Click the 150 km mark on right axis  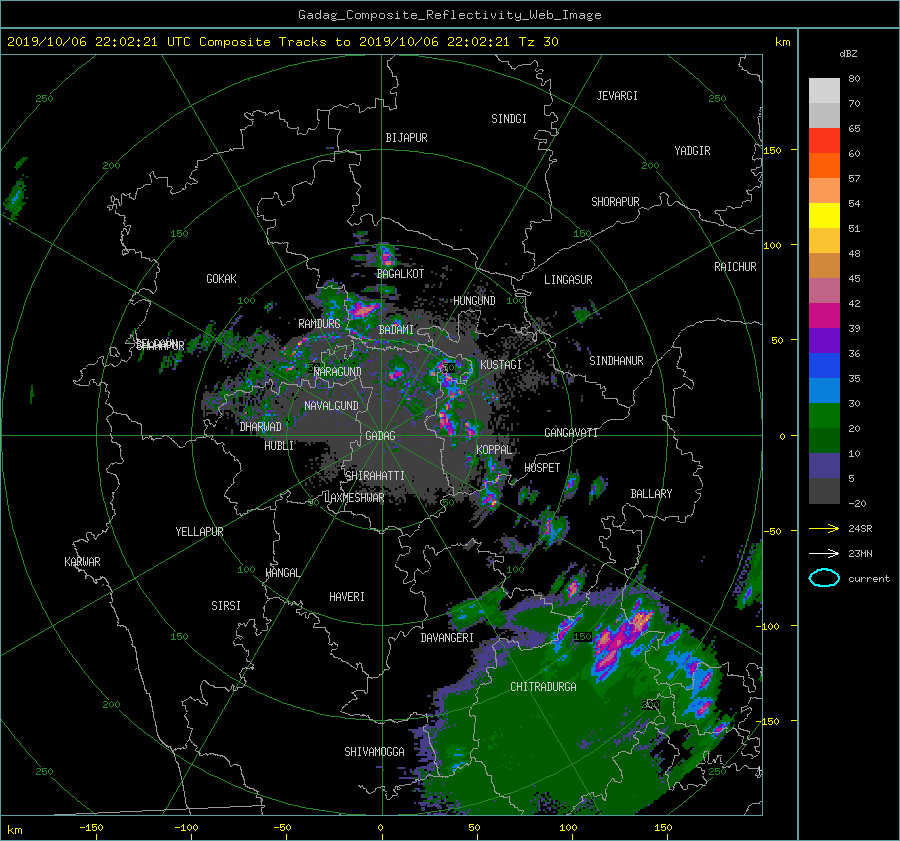[x=772, y=150]
